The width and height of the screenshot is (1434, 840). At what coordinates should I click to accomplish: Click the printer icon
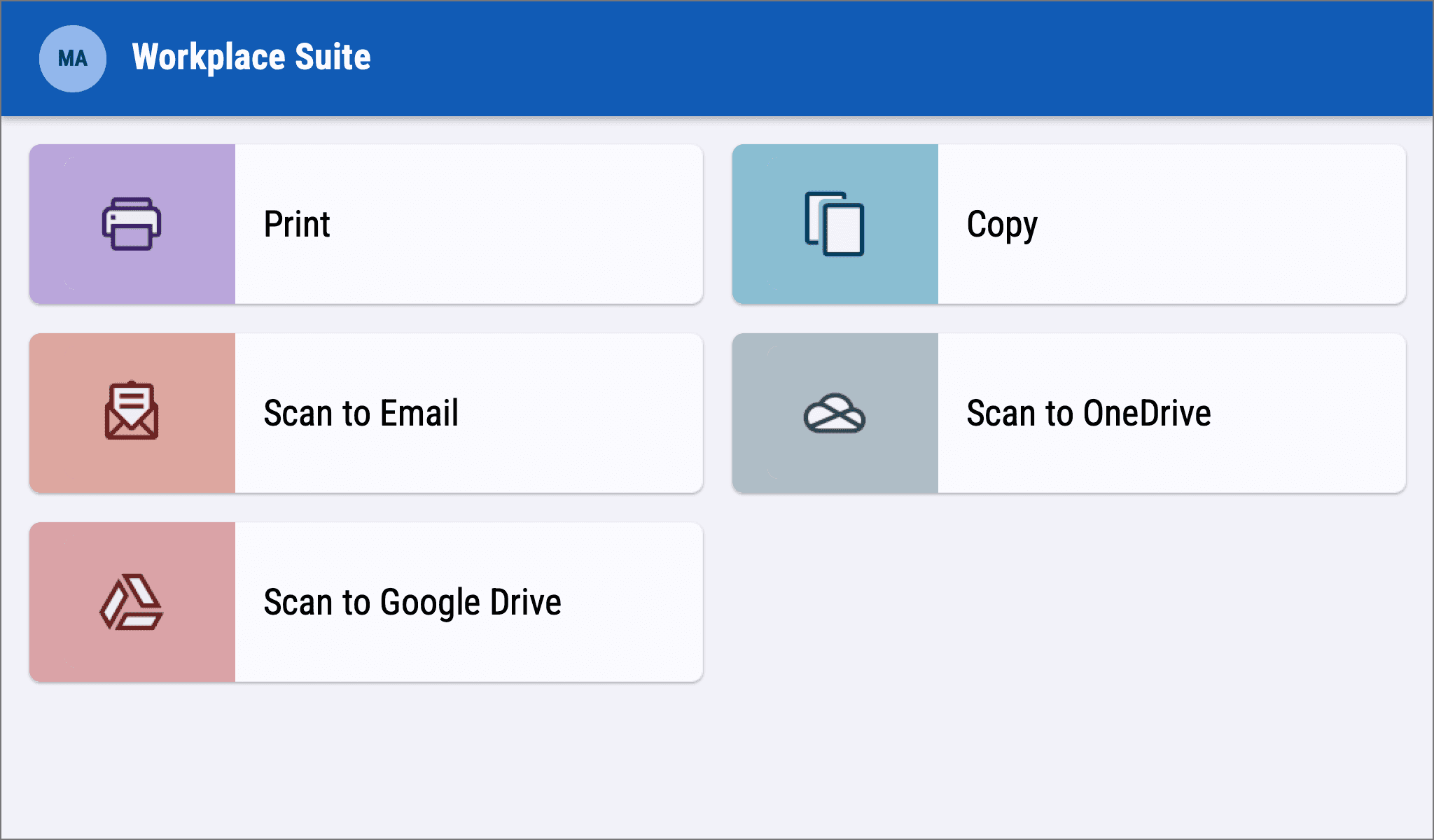[x=132, y=224]
